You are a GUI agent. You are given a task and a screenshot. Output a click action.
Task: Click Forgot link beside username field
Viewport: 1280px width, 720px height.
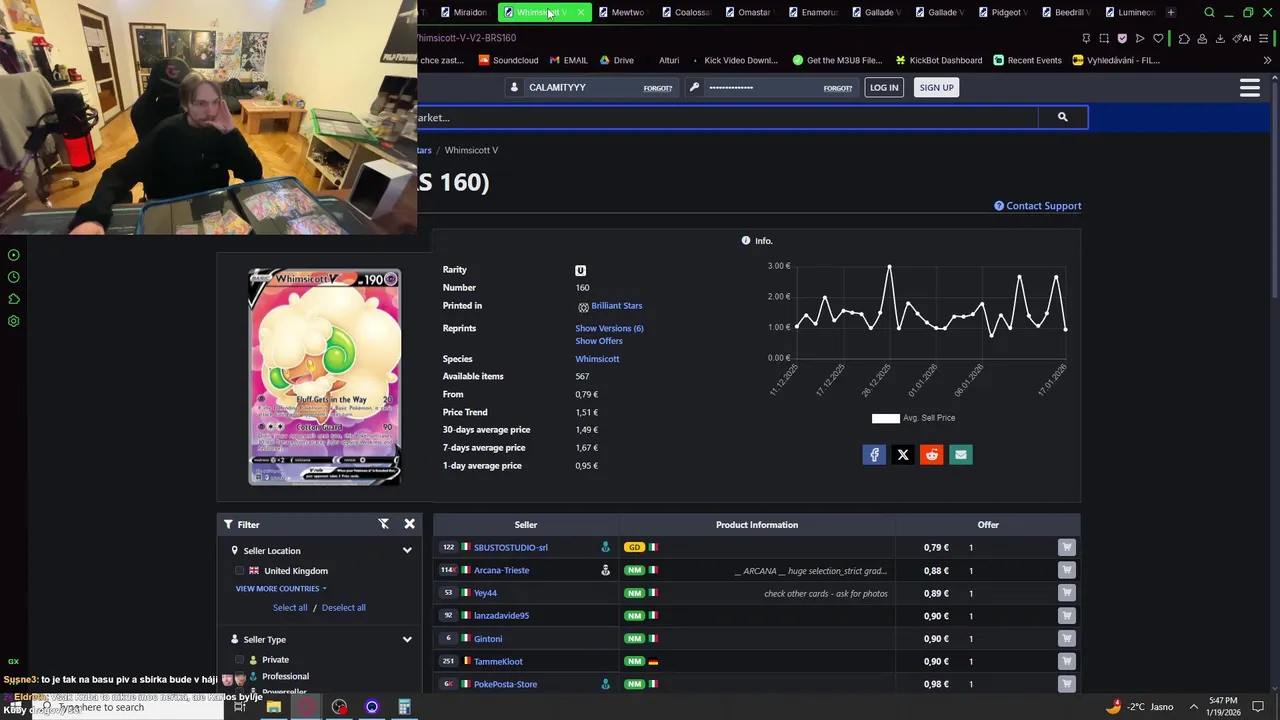pos(658,88)
